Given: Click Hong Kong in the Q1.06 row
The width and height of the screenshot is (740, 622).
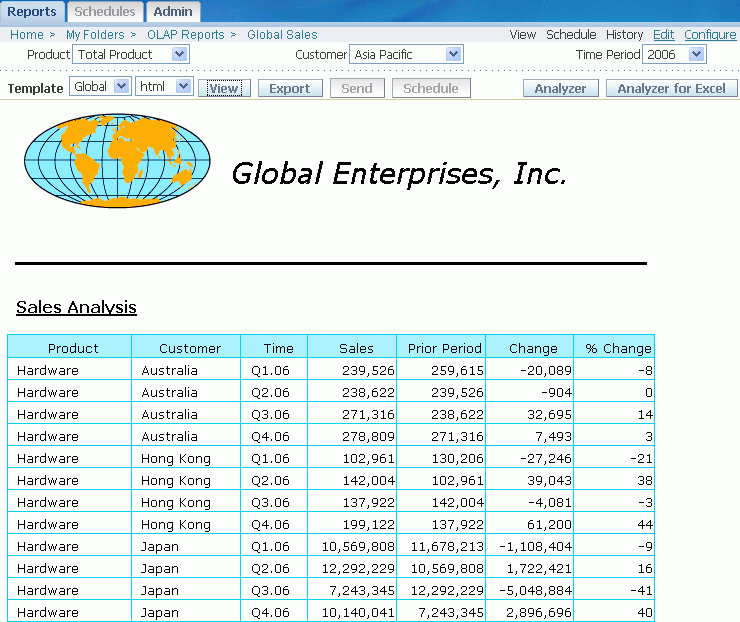Looking at the screenshot, I should click(176, 459).
